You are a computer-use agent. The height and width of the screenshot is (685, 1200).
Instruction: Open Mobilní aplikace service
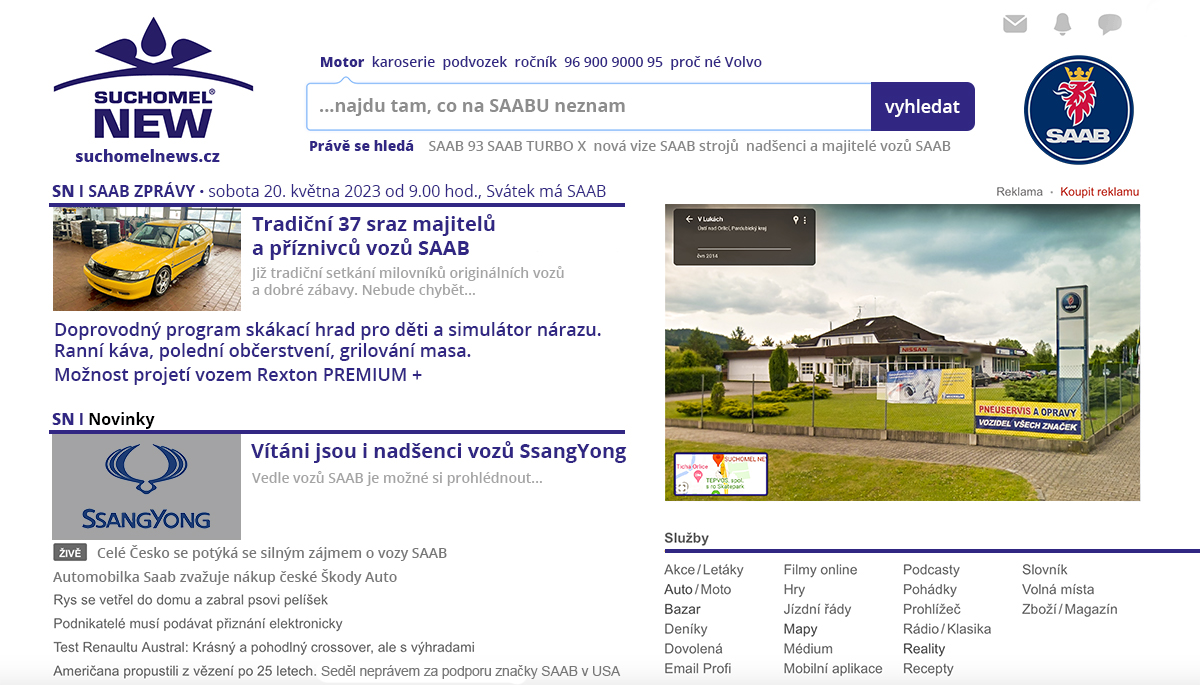833,669
